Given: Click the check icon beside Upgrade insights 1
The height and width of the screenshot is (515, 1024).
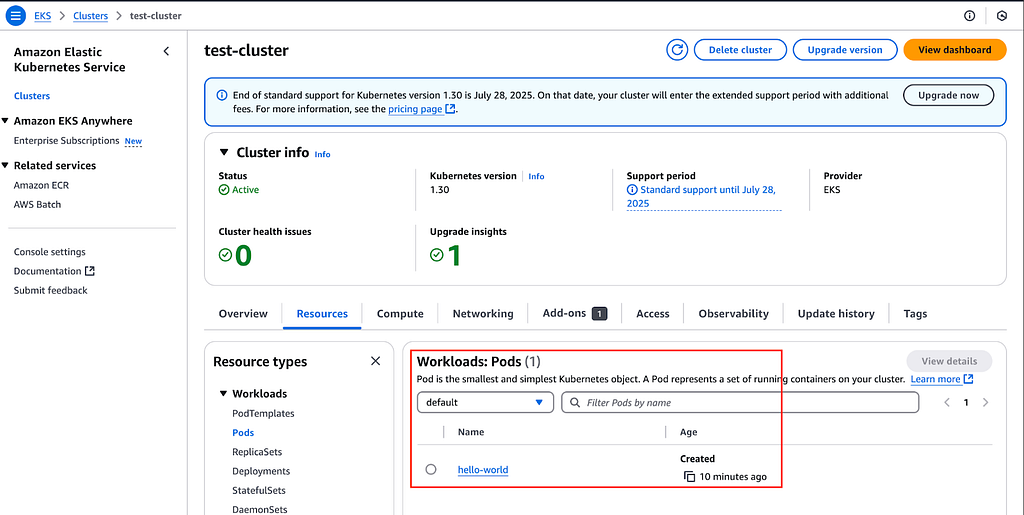Looking at the screenshot, I should tap(437, 255).
